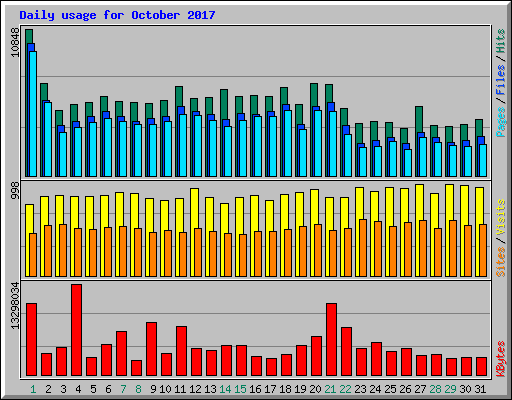Click day 14 on the x-axis
Viewport: 512px width, 400px height.
(x=225, y=389)
